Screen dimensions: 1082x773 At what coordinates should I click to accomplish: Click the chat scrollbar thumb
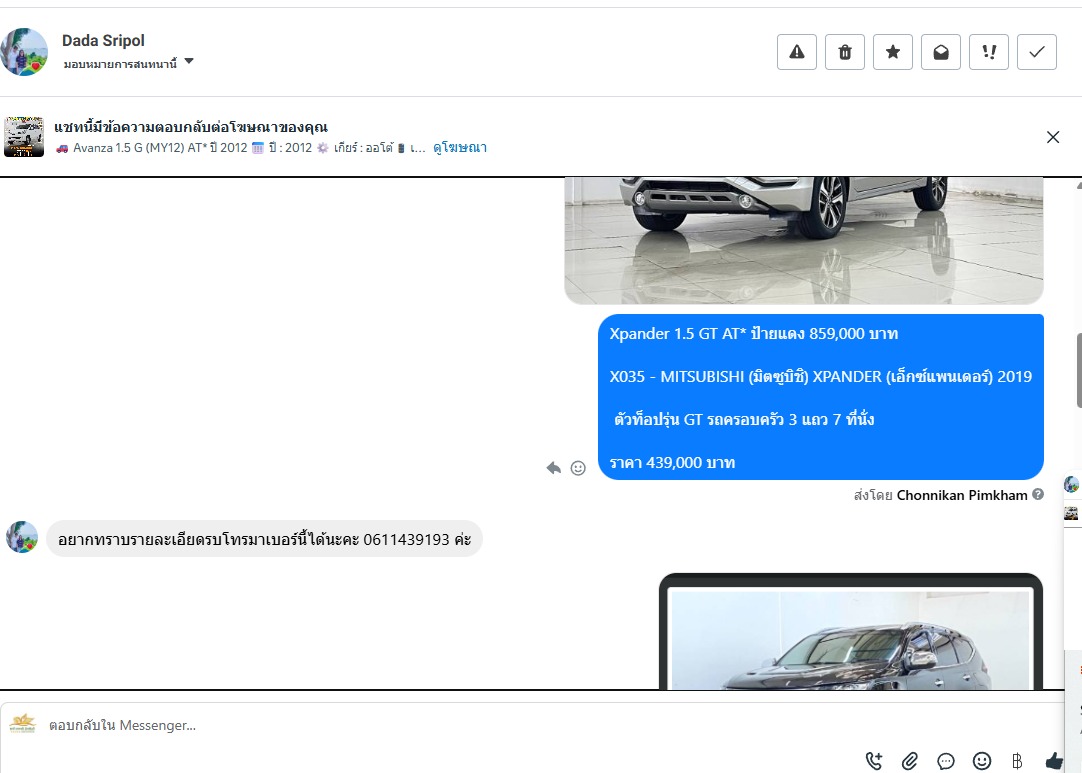(1079, 371)
